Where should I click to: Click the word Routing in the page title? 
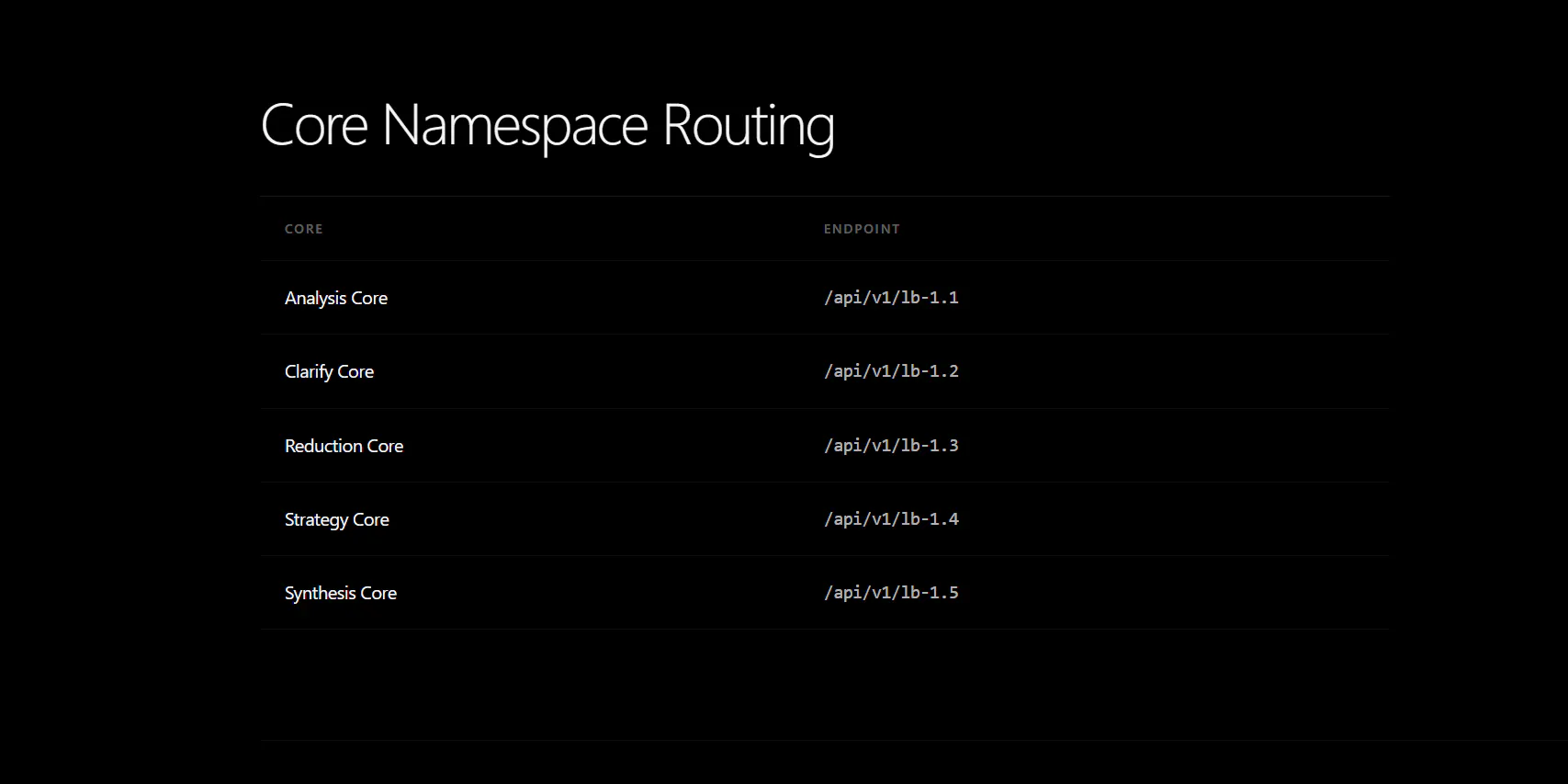(749, 126)
